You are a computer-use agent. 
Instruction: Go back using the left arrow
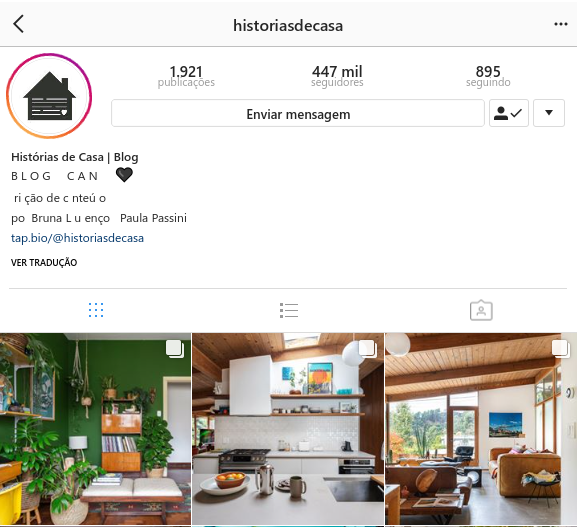point(18,24)
